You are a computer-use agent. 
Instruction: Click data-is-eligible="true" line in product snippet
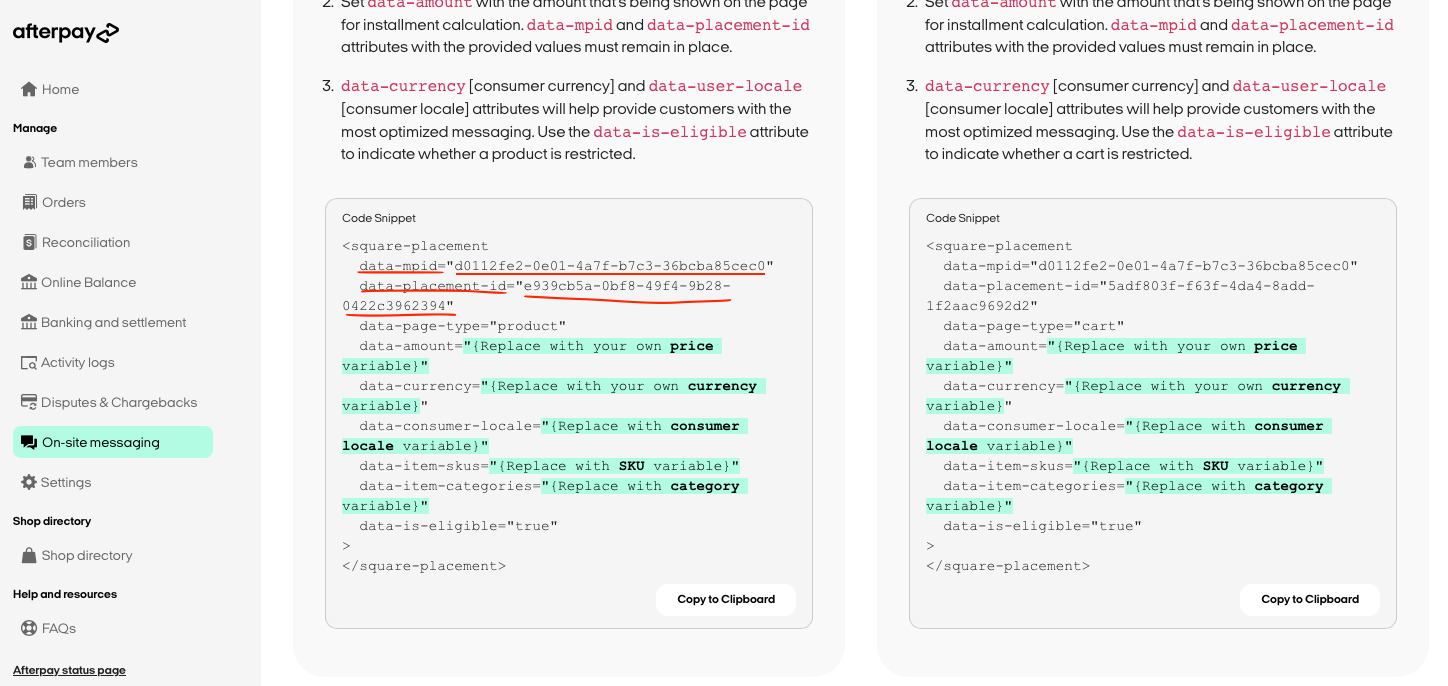459,526
